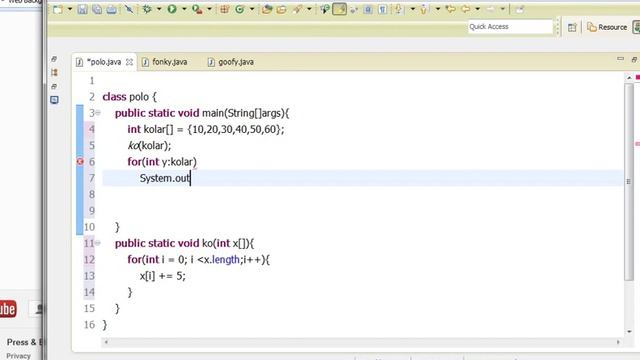Click the horizontal scrollbar right arrow

pyautogui.click(x=618, y=342)
